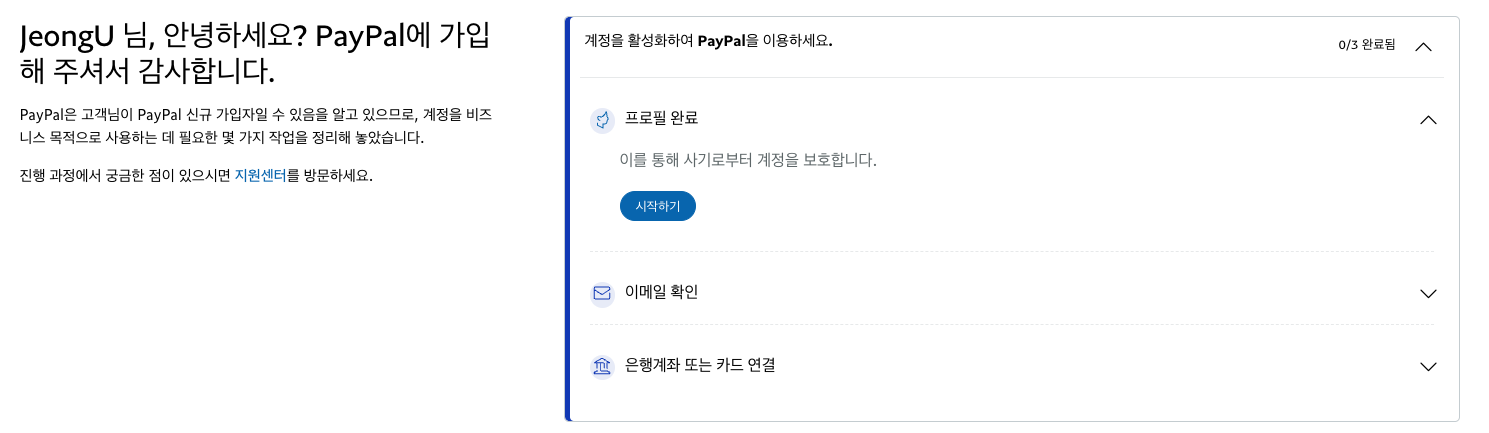This screenshot has width=1489, height=433.
Task: Click the bank building icon
Action: pos(602,366)
